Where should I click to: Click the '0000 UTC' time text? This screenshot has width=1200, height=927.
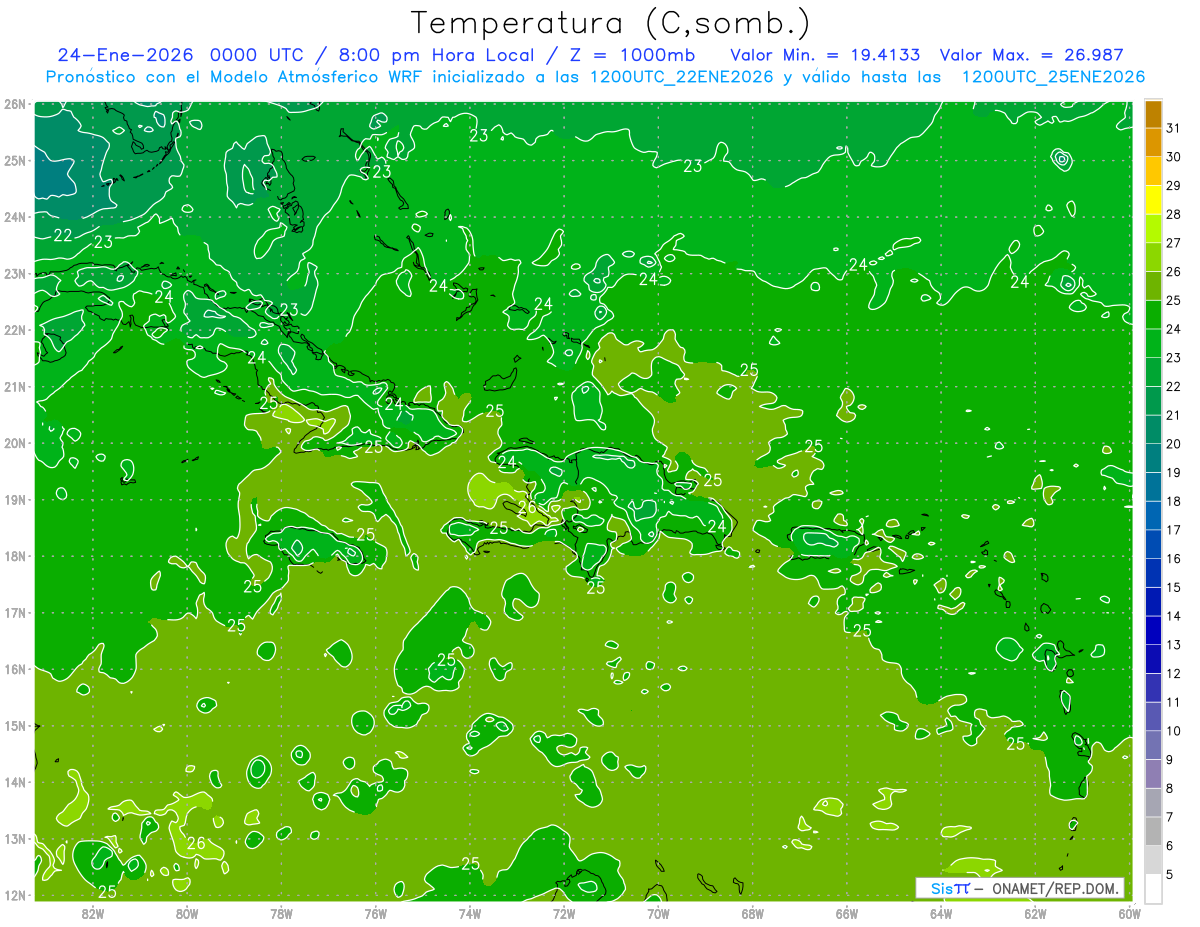click(262, 55)
